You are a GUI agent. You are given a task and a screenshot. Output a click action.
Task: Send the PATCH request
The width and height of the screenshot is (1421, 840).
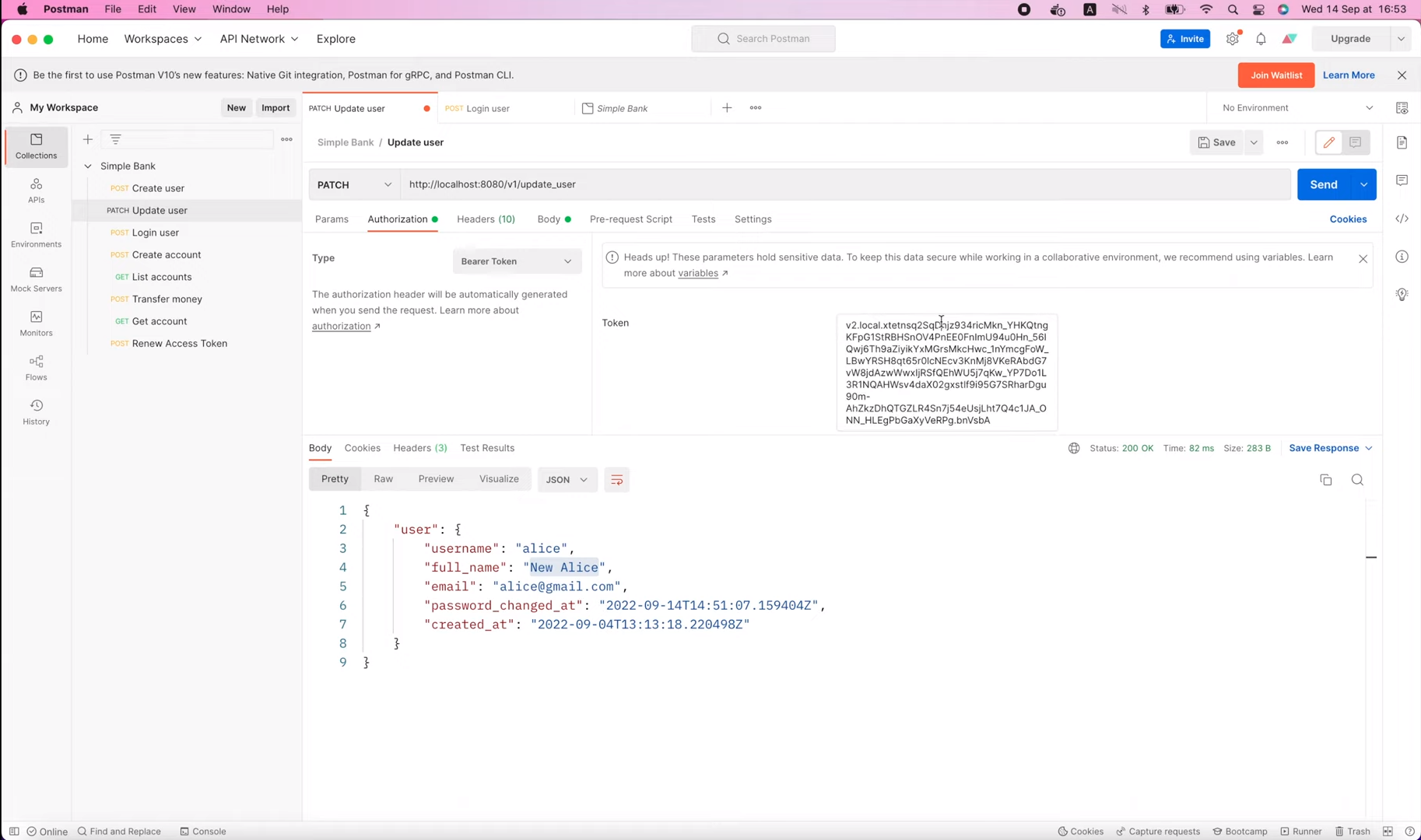1324,184
